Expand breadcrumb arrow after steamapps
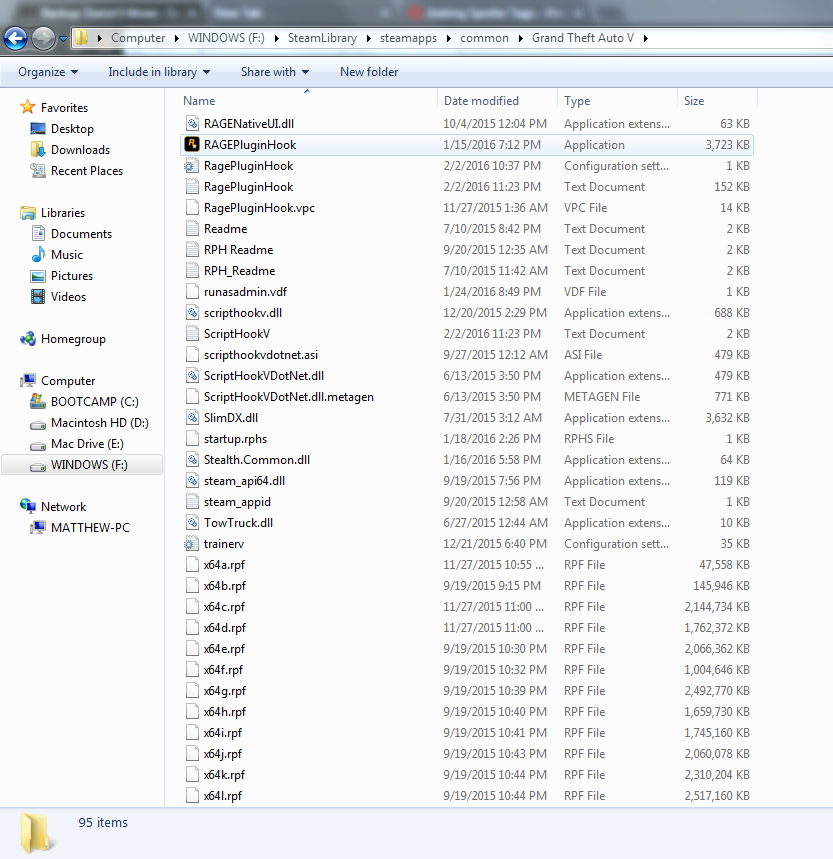The height and width of the screenshot is (859, 833). point(449,38)
